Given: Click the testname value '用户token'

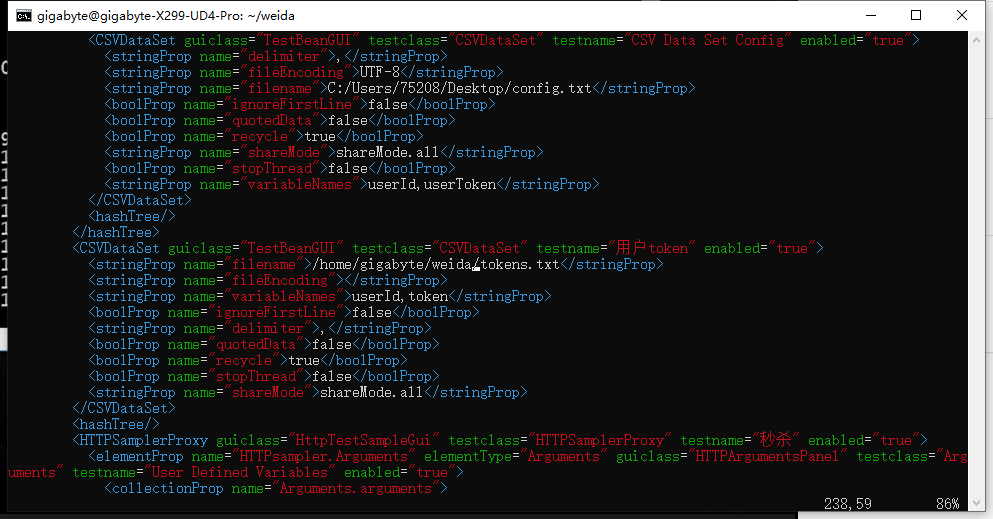Looking at the screenshot, I should coord(652,248).
